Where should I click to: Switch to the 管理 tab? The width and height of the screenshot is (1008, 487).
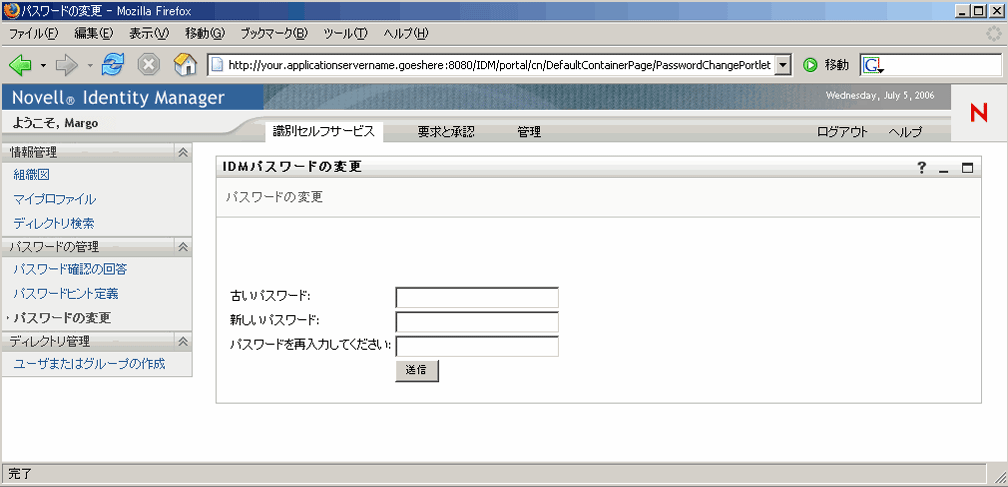tap(529, 132)
